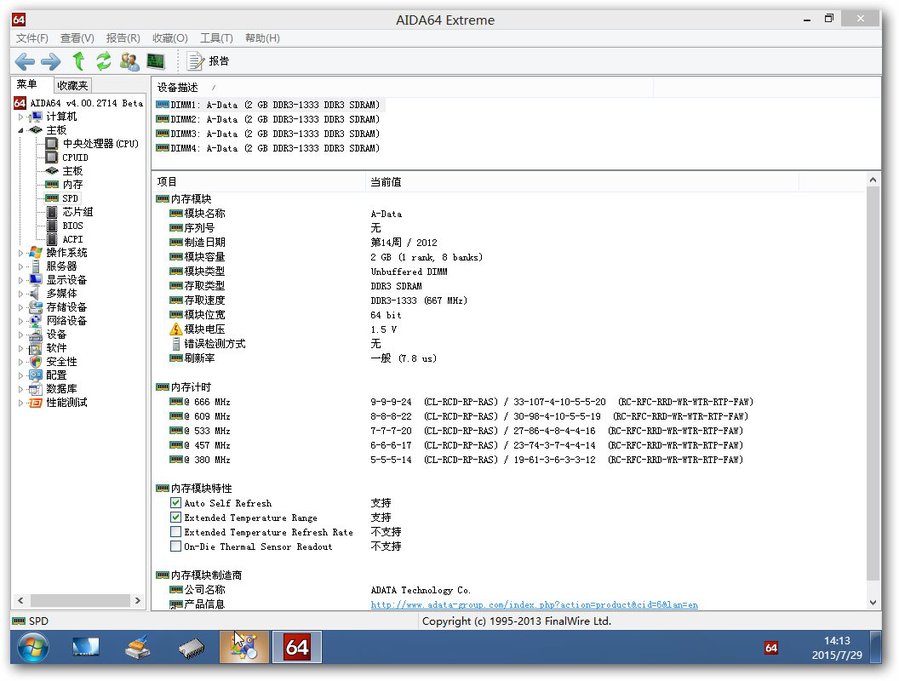The width and height of the screenshot is (899, 681).
Task: Select the 内存 memory icon in tree
Action: pyautogui.click(x=52, y=185)
